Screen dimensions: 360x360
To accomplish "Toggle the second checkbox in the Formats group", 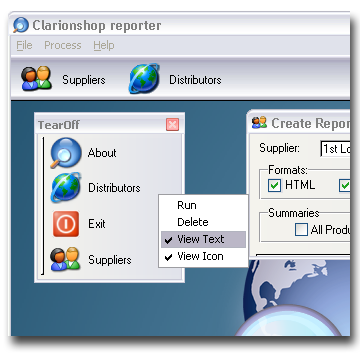I will click(345, 185).
